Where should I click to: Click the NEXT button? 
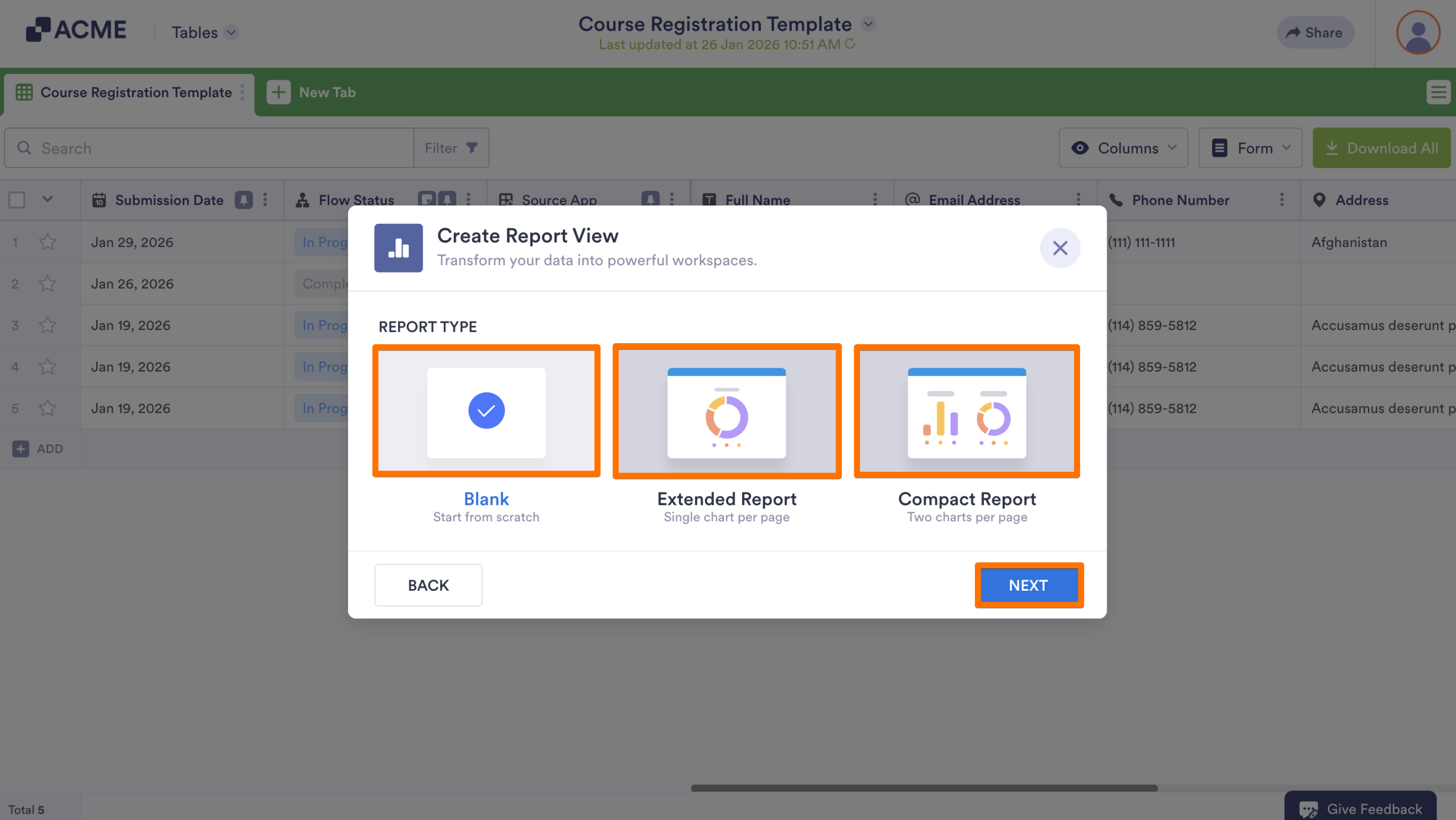1028,585
